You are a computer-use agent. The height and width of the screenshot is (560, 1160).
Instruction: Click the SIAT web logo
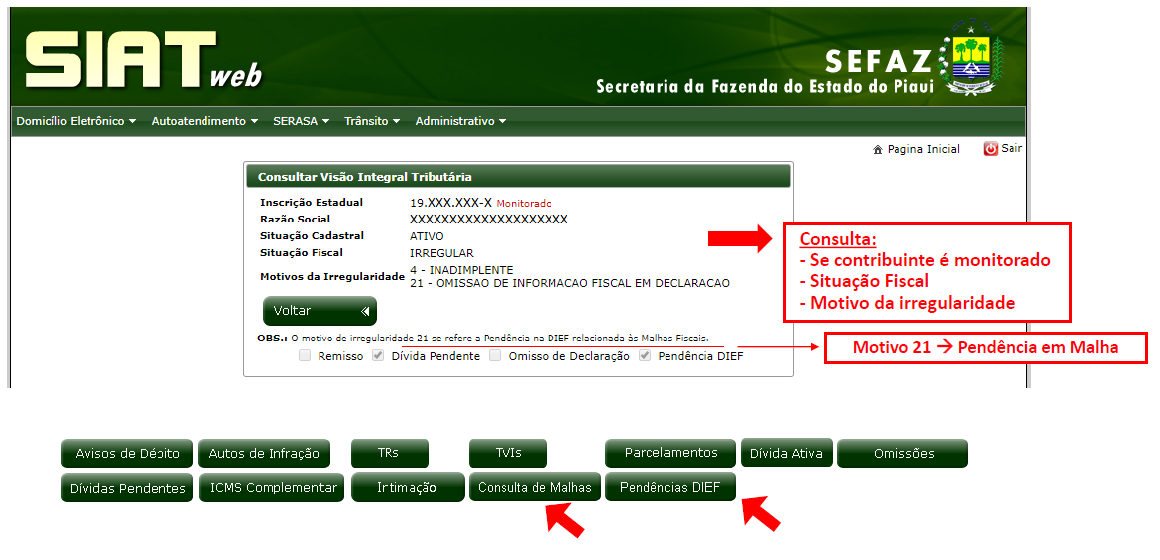pyautogui.click(x=144, y=60)
